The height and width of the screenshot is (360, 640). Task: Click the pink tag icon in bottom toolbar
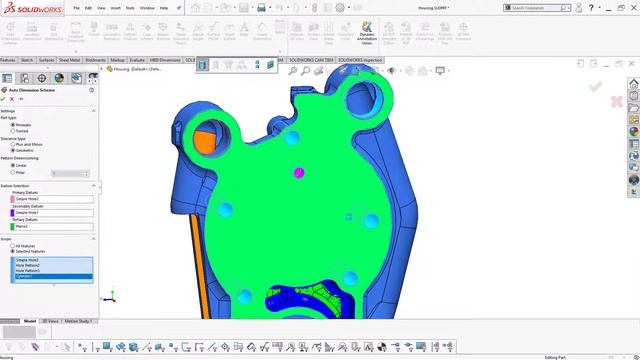35,347
